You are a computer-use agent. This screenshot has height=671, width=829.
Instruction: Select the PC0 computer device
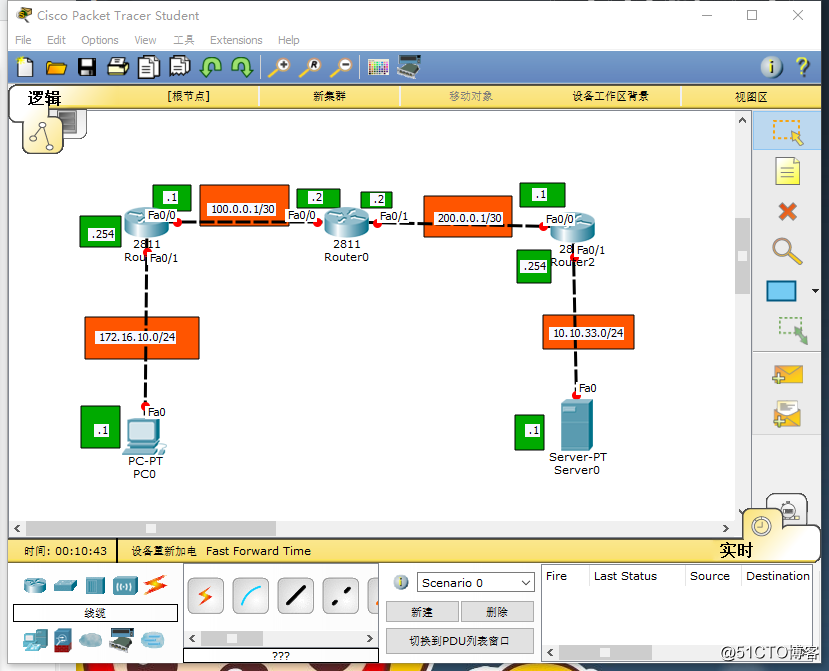pos(144,437)
